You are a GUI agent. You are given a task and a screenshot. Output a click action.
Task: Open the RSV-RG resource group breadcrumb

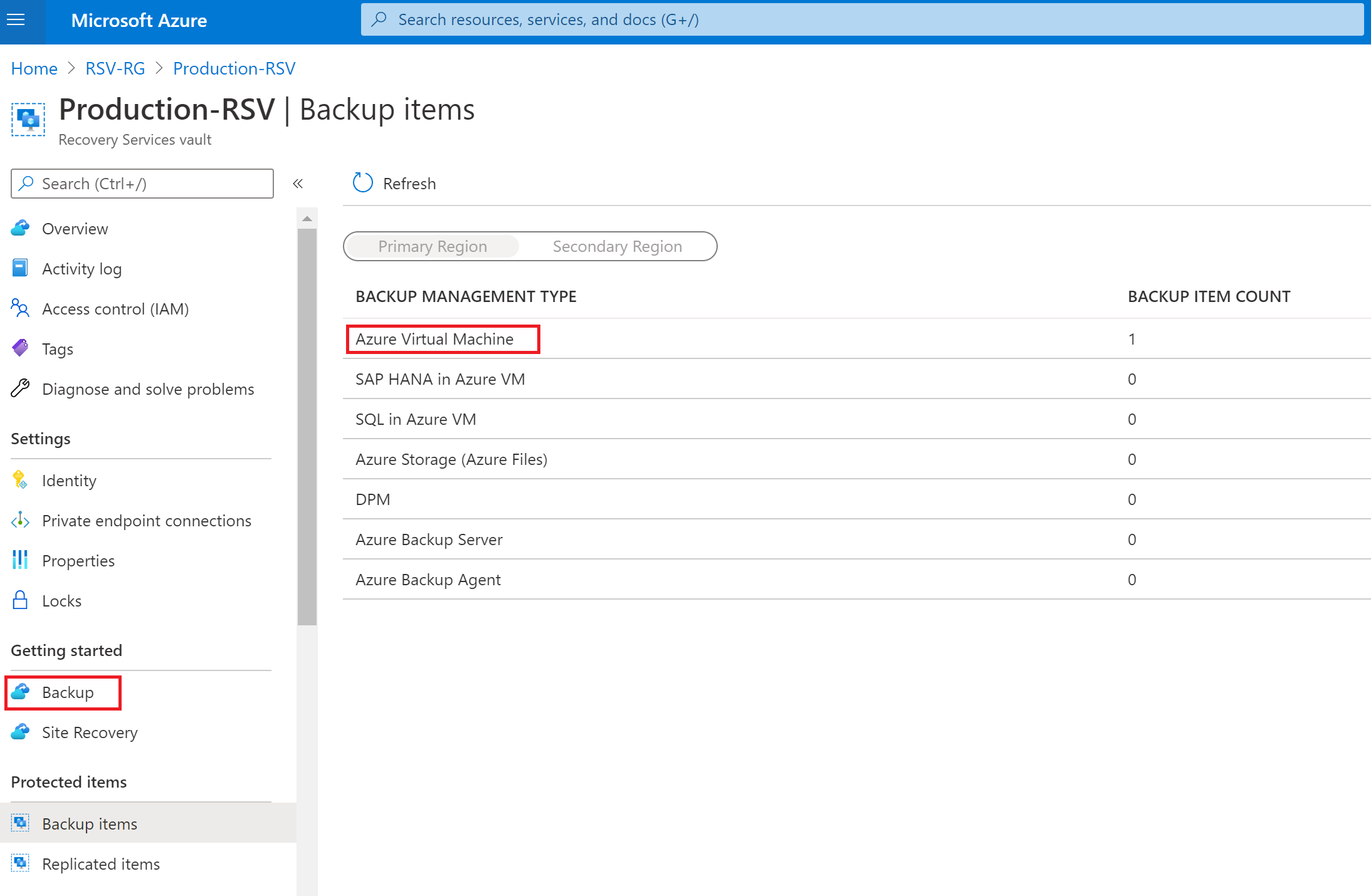pyautogui.click(x=115, y=68)
